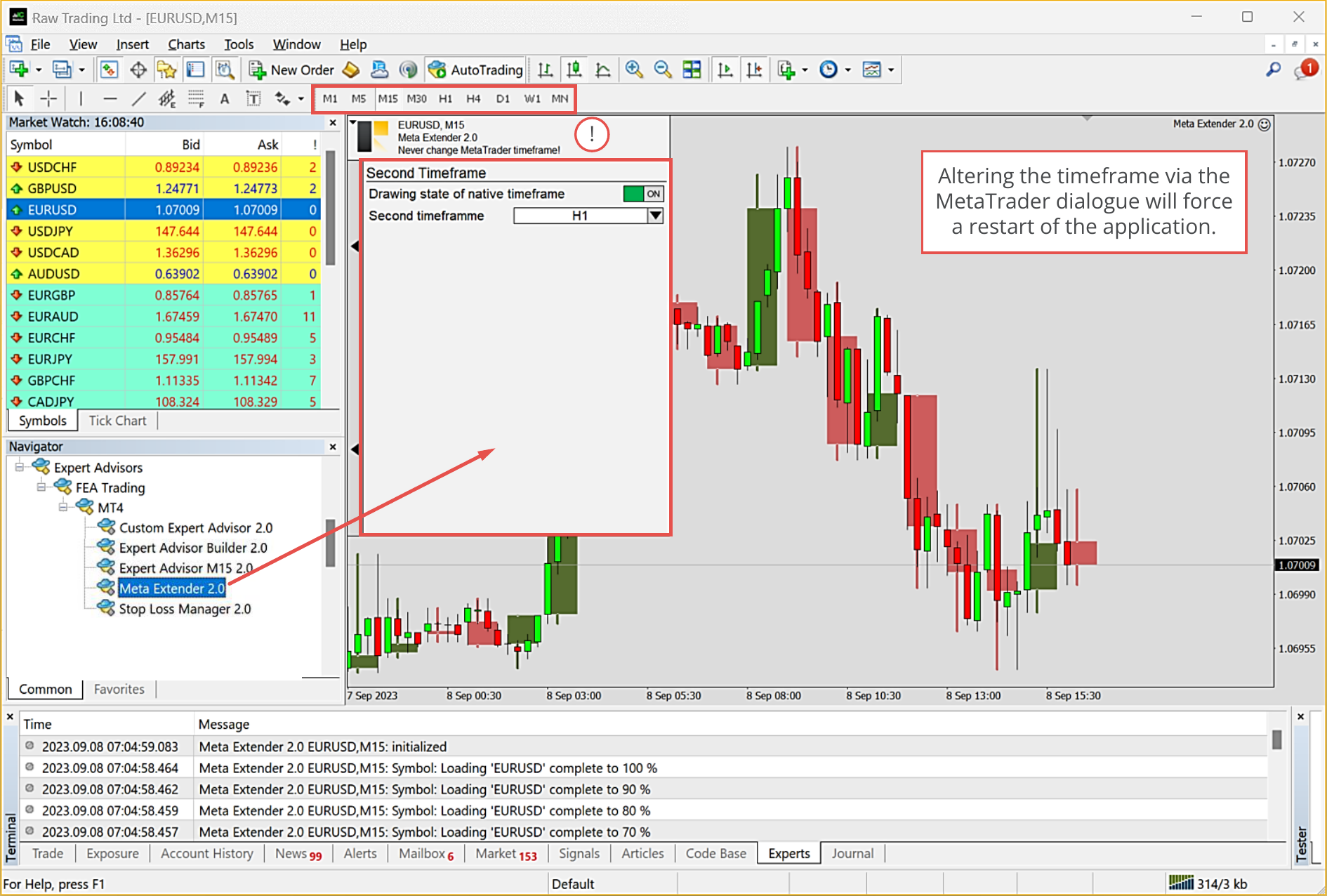The height and width of the screenshot is (896, 1327).
Task: Switch to the Tick Chart tab
Action: click(x=117, y=421)
